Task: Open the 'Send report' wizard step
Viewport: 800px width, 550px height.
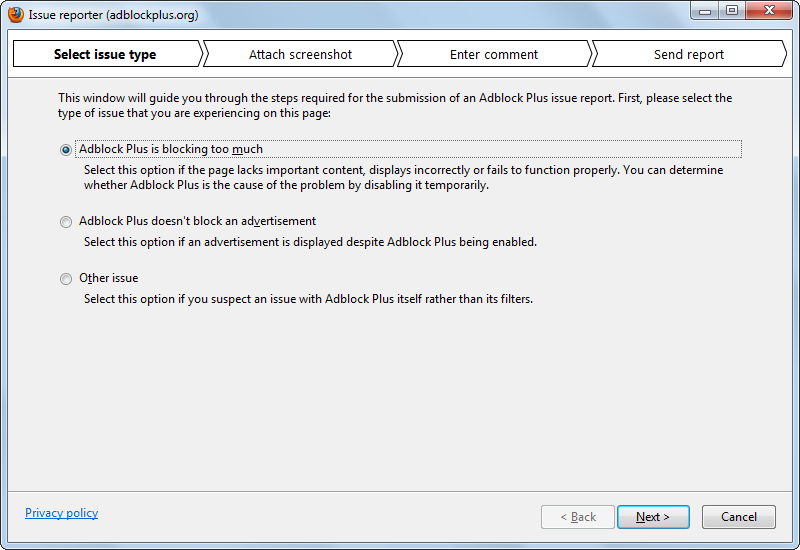Action: tap(688, 54)
